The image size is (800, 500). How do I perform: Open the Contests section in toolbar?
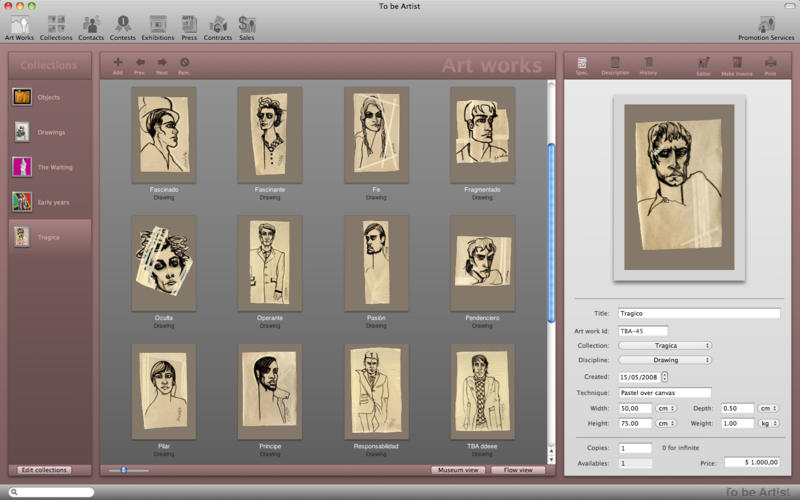122,26
